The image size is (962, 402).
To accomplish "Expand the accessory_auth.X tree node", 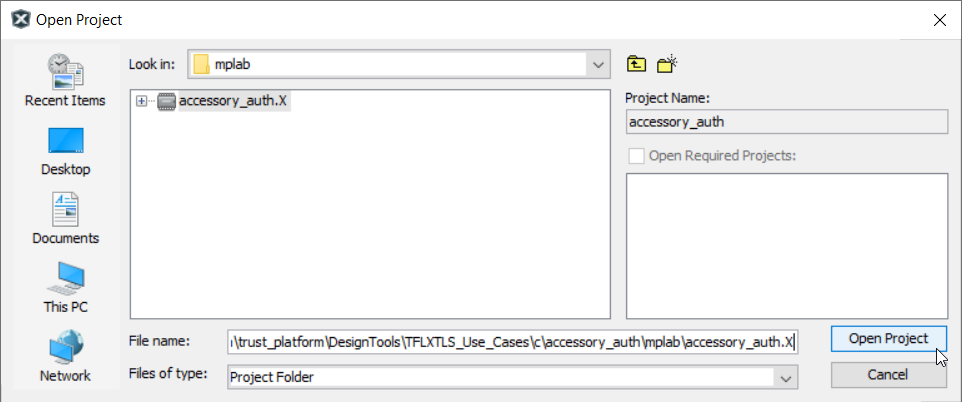I will pos(142,101).
